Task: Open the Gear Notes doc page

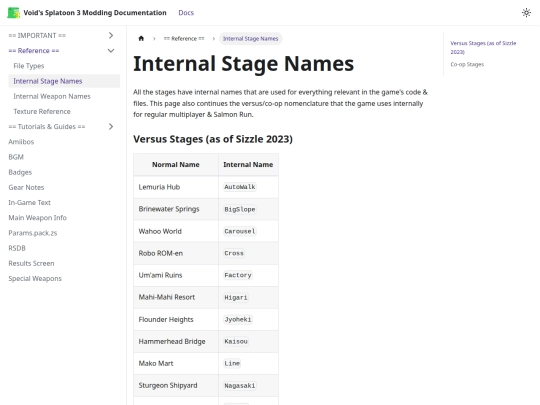Action: point(26,187)
